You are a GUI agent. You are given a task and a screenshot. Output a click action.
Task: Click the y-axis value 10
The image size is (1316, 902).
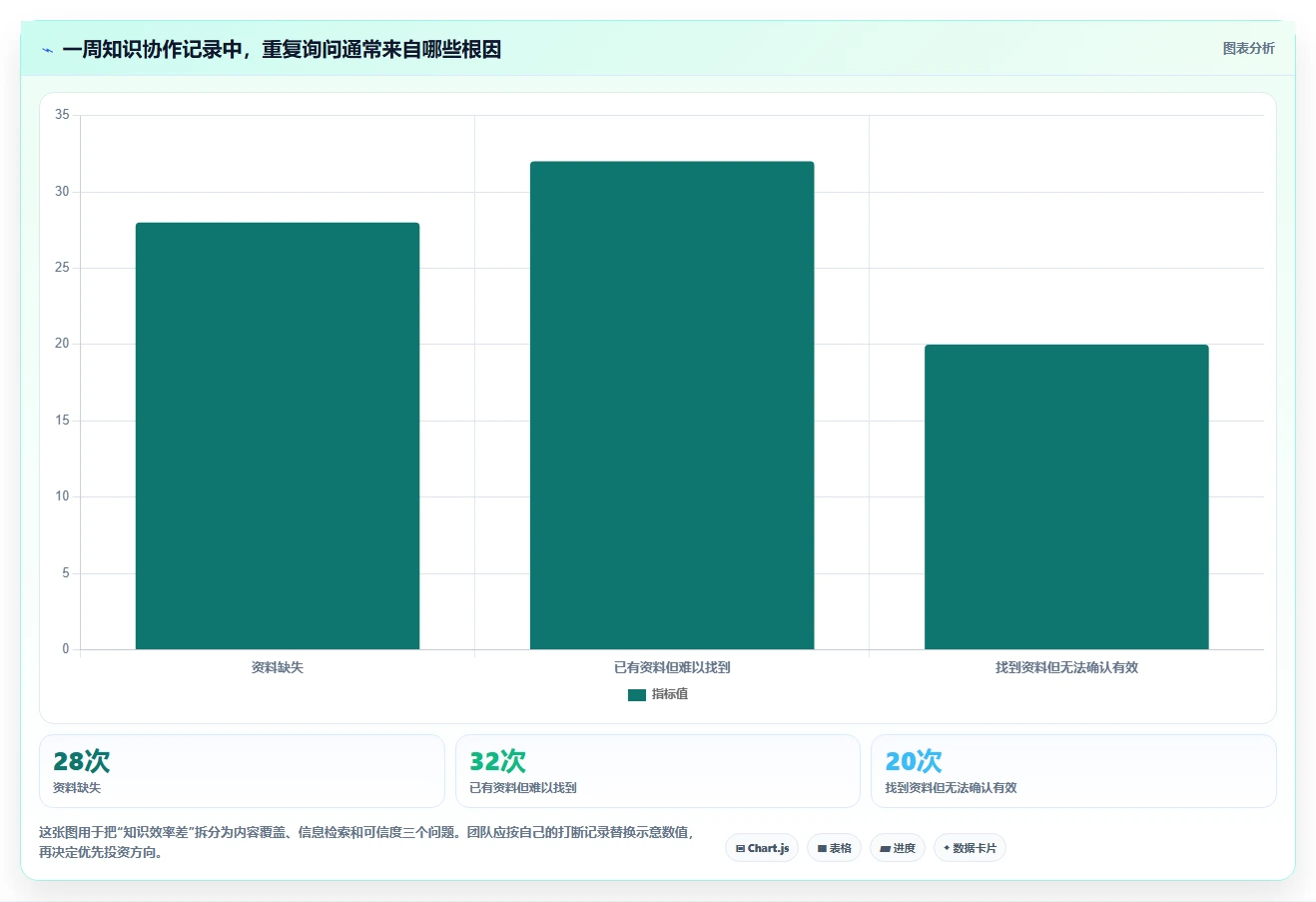point(62,496)
